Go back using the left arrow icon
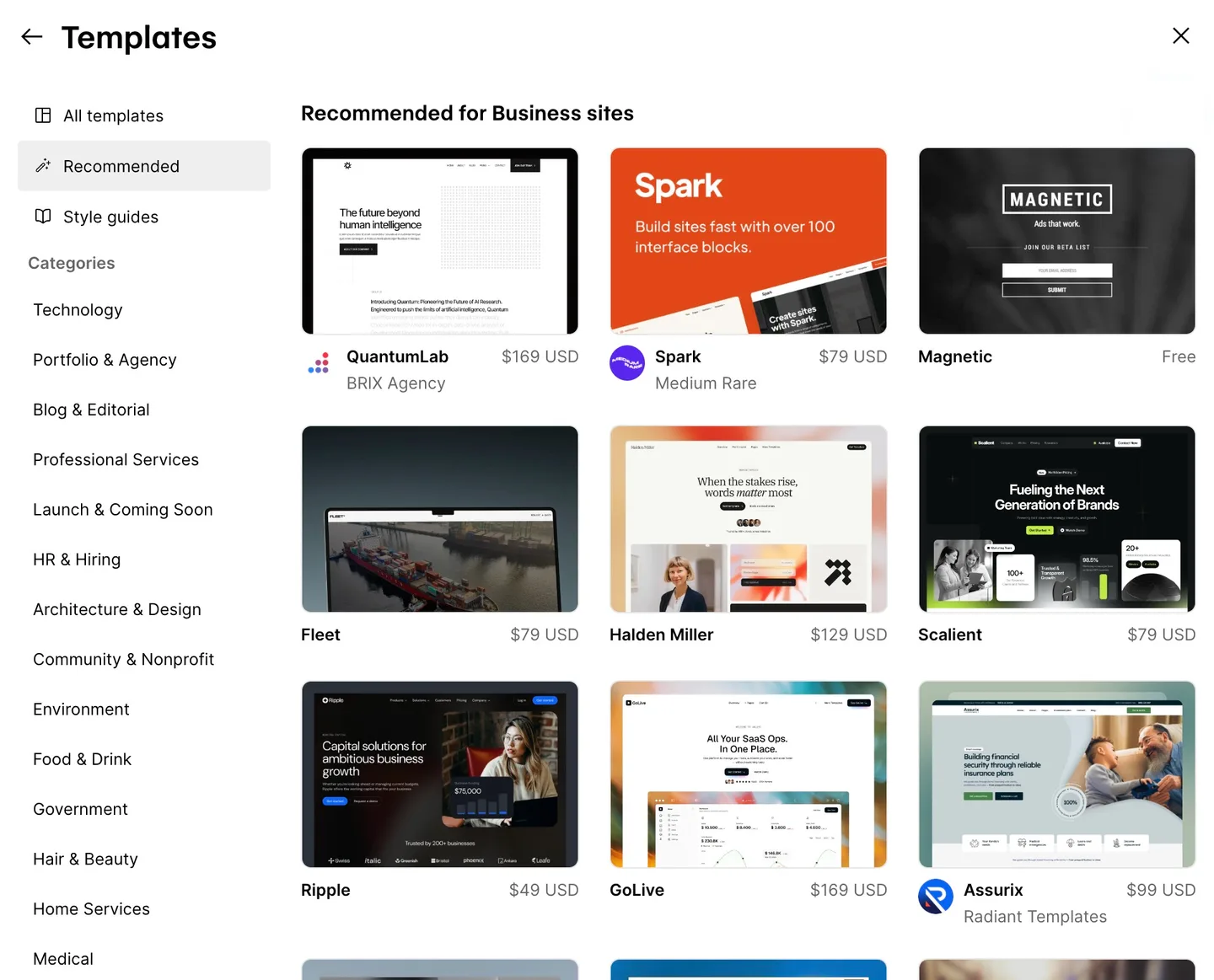Screen dimensions: 1214x980 point(32,36)
